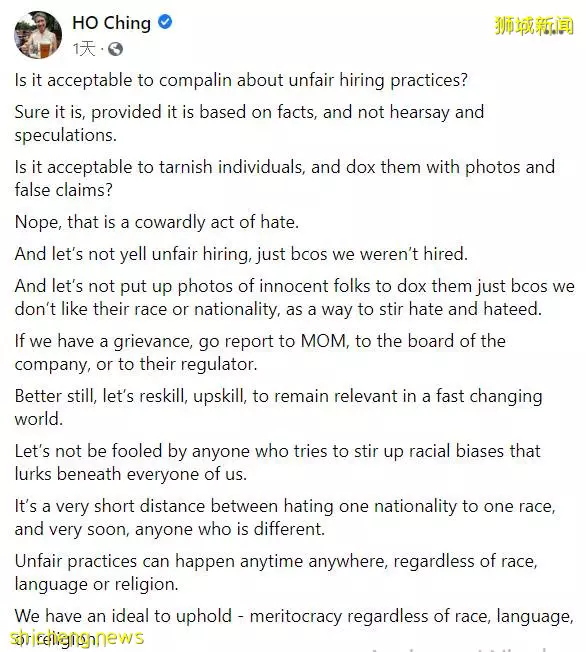The height and width of the screenshot is (652, 586).
Task: Open the 1天 post timestamp link
Action: tap(84, 49)
